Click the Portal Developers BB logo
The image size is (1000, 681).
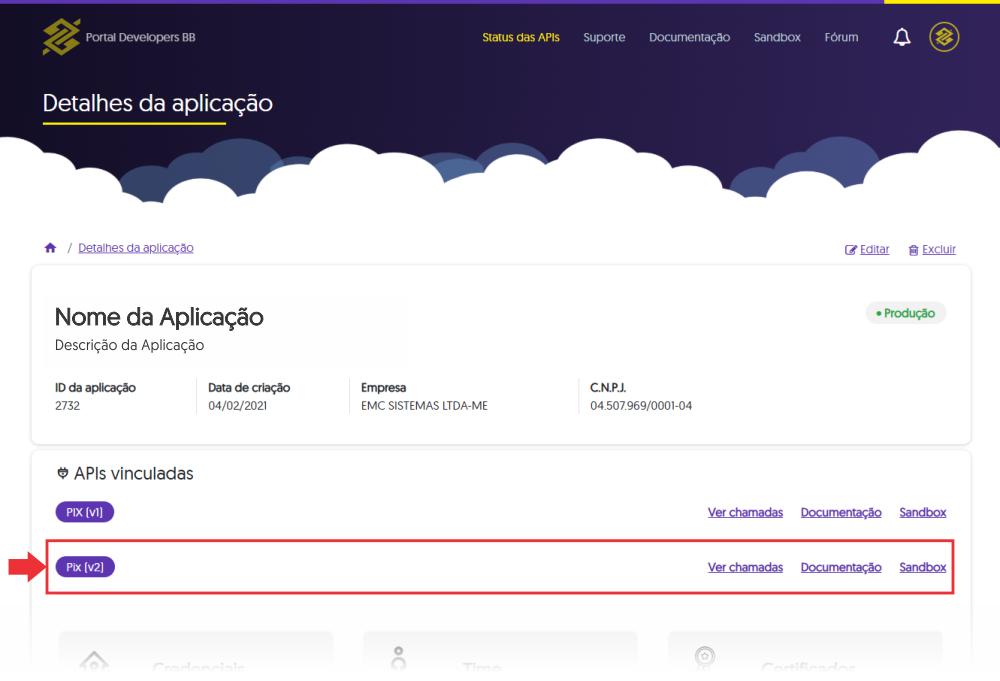[x=118, y=36]
